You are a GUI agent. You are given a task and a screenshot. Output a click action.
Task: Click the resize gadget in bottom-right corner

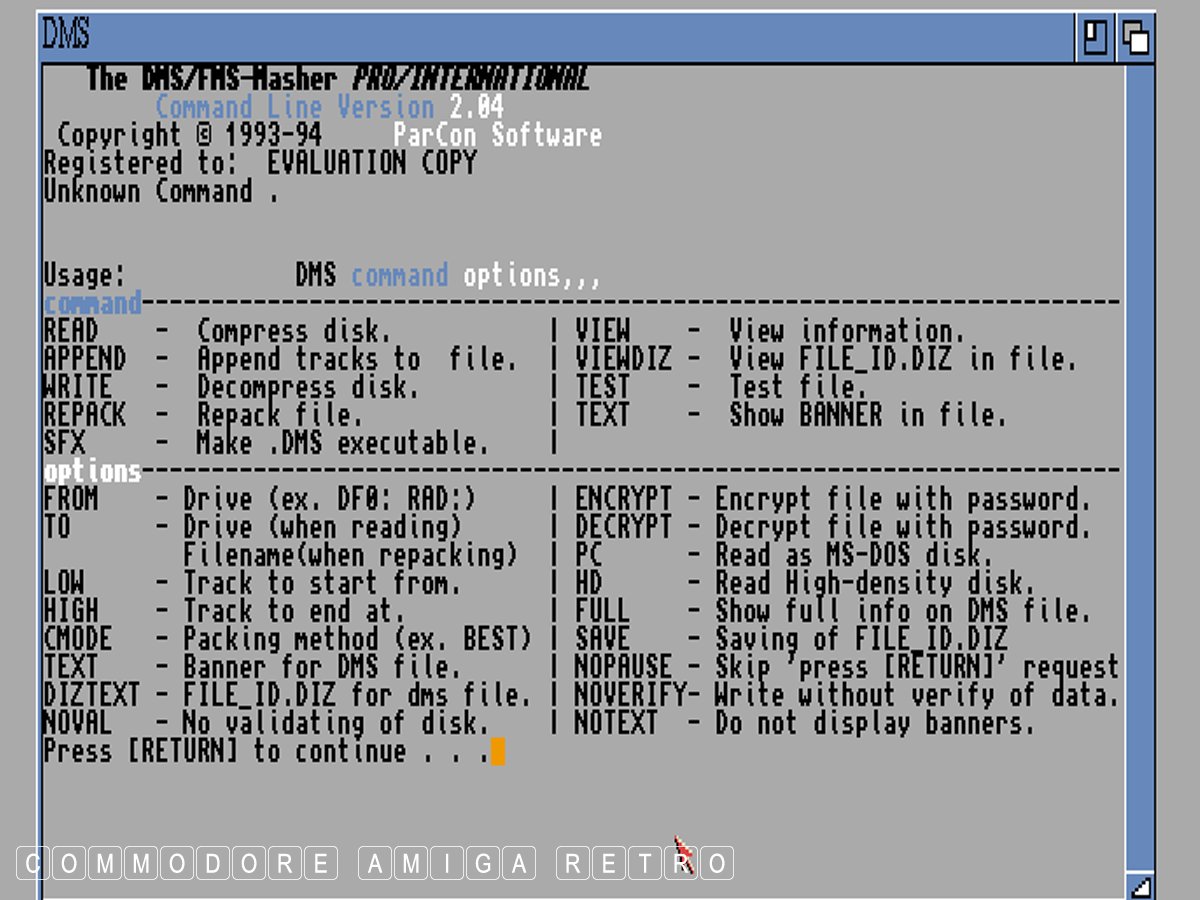(x=1139, y=885)
